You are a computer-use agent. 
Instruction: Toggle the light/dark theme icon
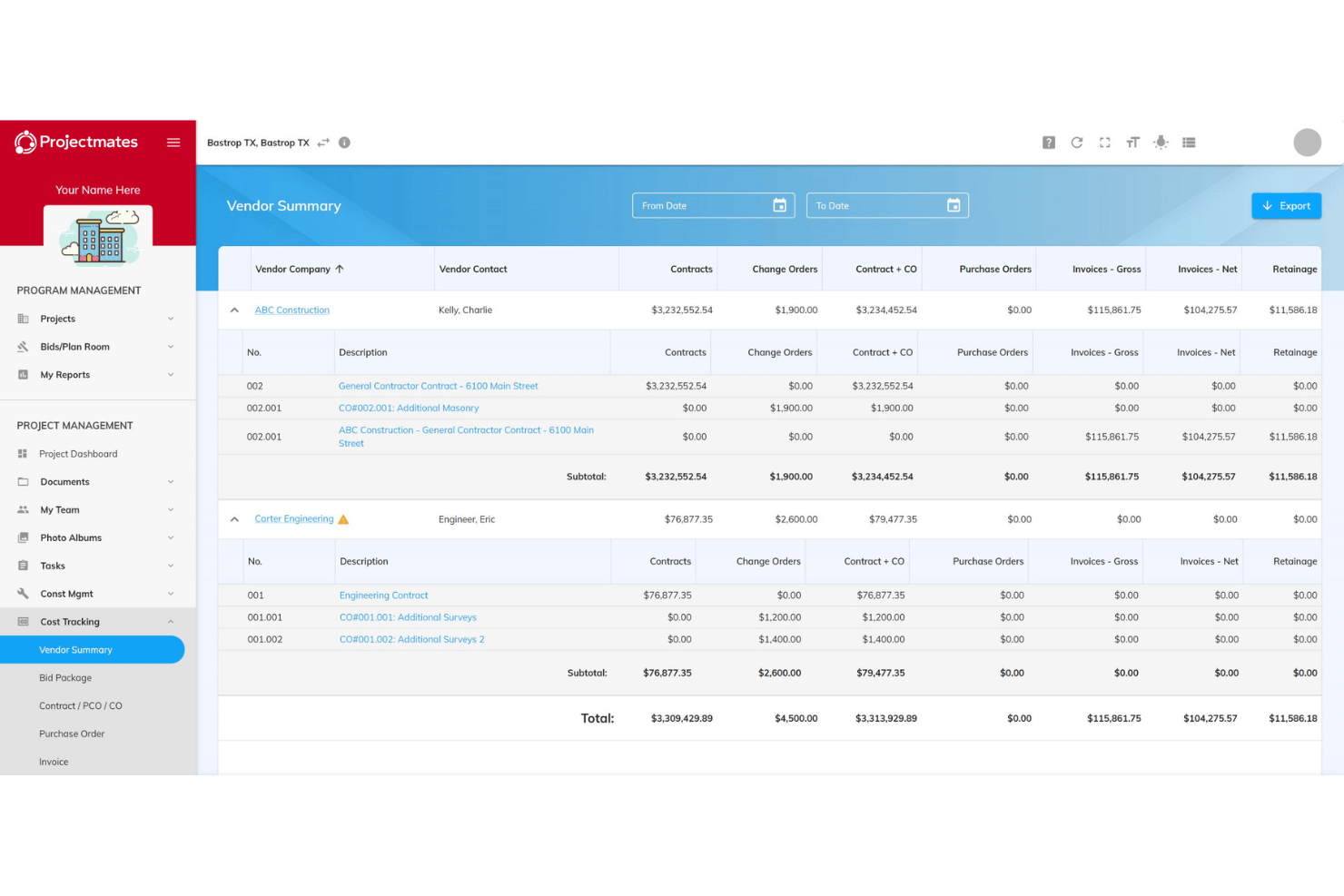[x=1161, y=143]
